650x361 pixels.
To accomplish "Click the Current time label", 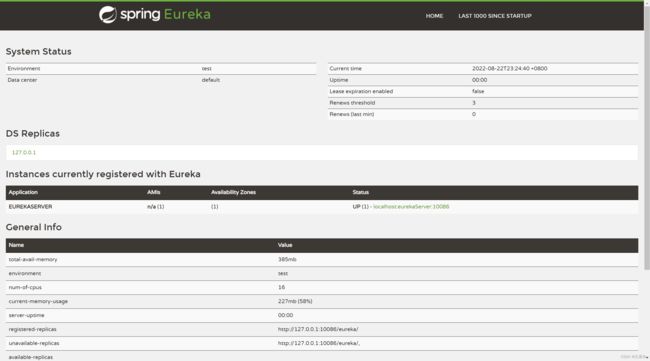I will (x=345, y=68).
